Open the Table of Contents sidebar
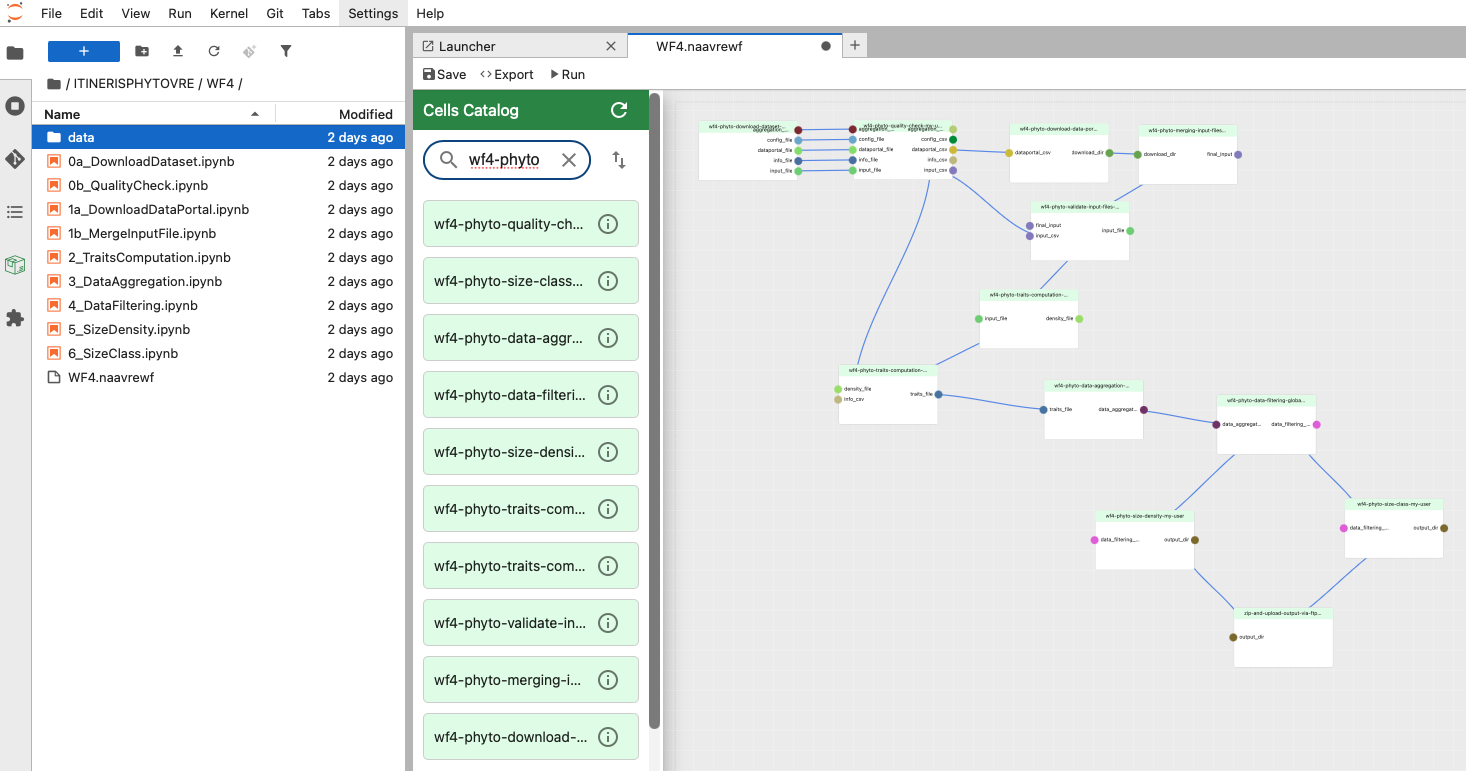The height and width of the screenshot is (771, 1466). pyautogui.click(x=15, y=212)
